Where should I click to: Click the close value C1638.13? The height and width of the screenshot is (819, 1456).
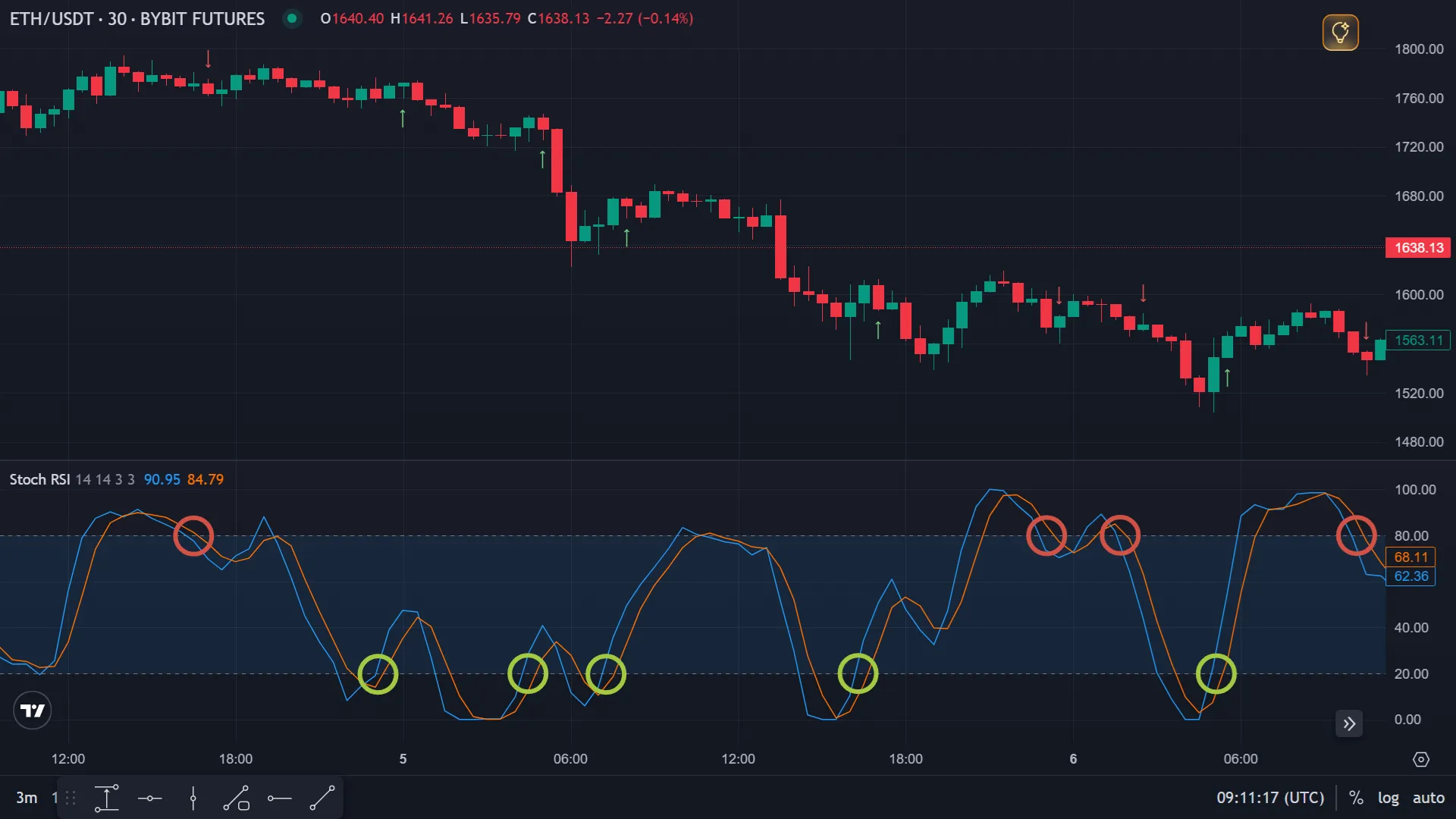pyautogui.click(x=558, y=18)
